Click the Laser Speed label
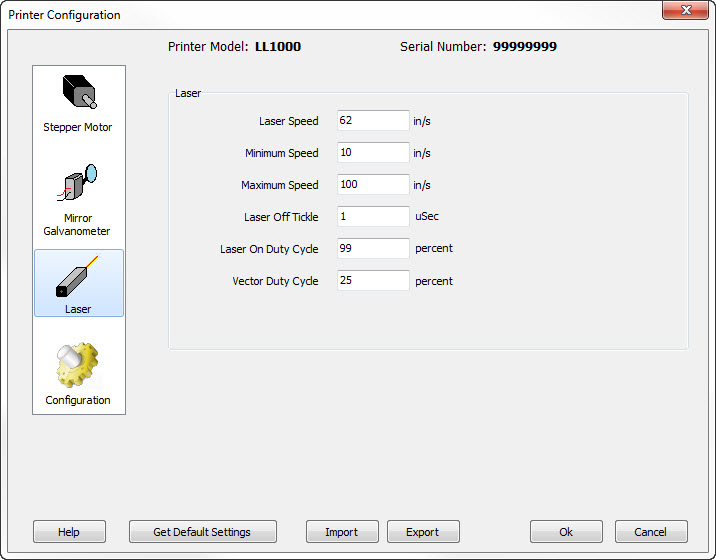Screen dimensions: 716x560 [289, 121]
